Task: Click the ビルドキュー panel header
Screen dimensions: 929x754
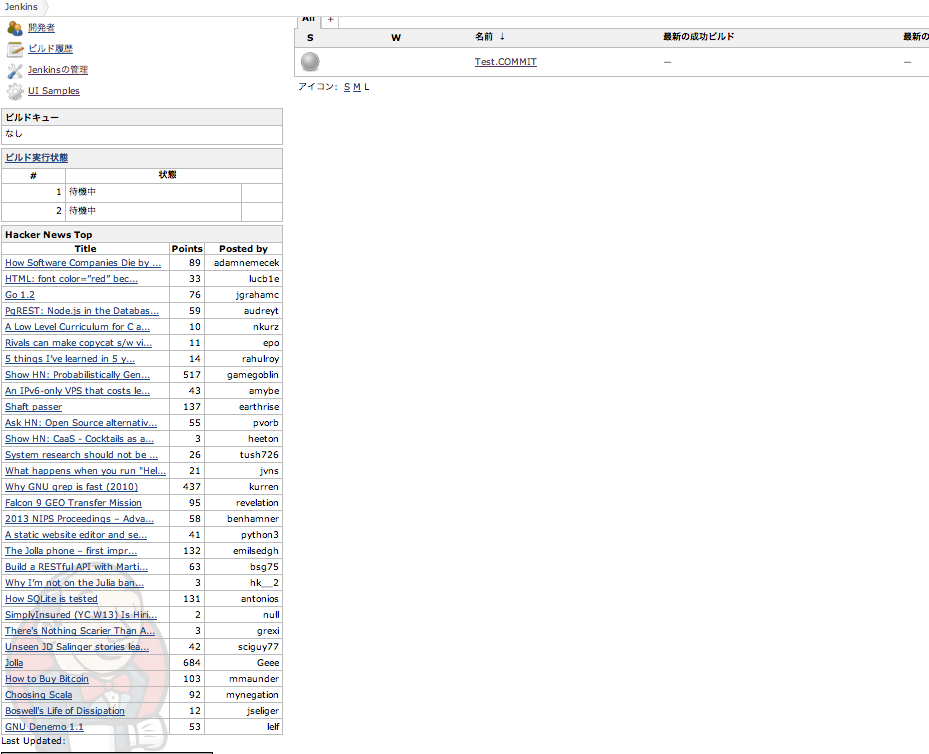Action: (142, 117)
